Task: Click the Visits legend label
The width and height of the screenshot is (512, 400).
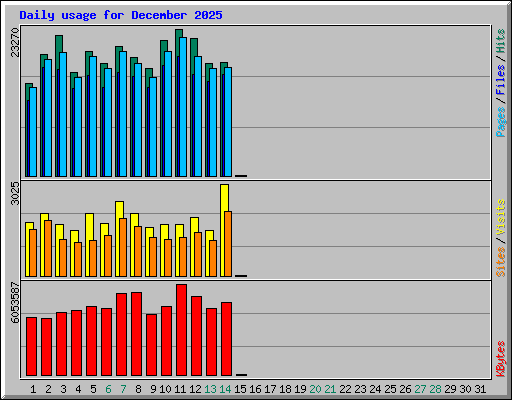Action: click(x=500, y=217)
